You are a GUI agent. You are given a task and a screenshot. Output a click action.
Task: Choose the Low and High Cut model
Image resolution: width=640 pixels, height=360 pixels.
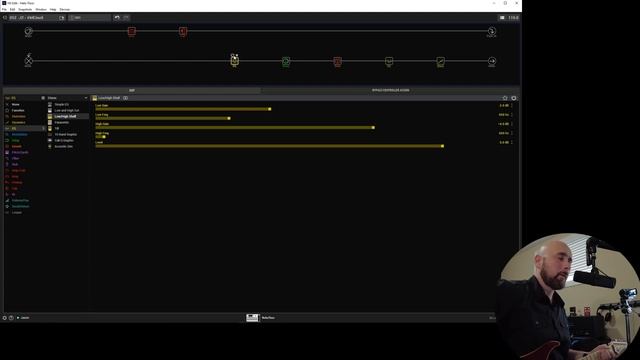tap(68, 110)
